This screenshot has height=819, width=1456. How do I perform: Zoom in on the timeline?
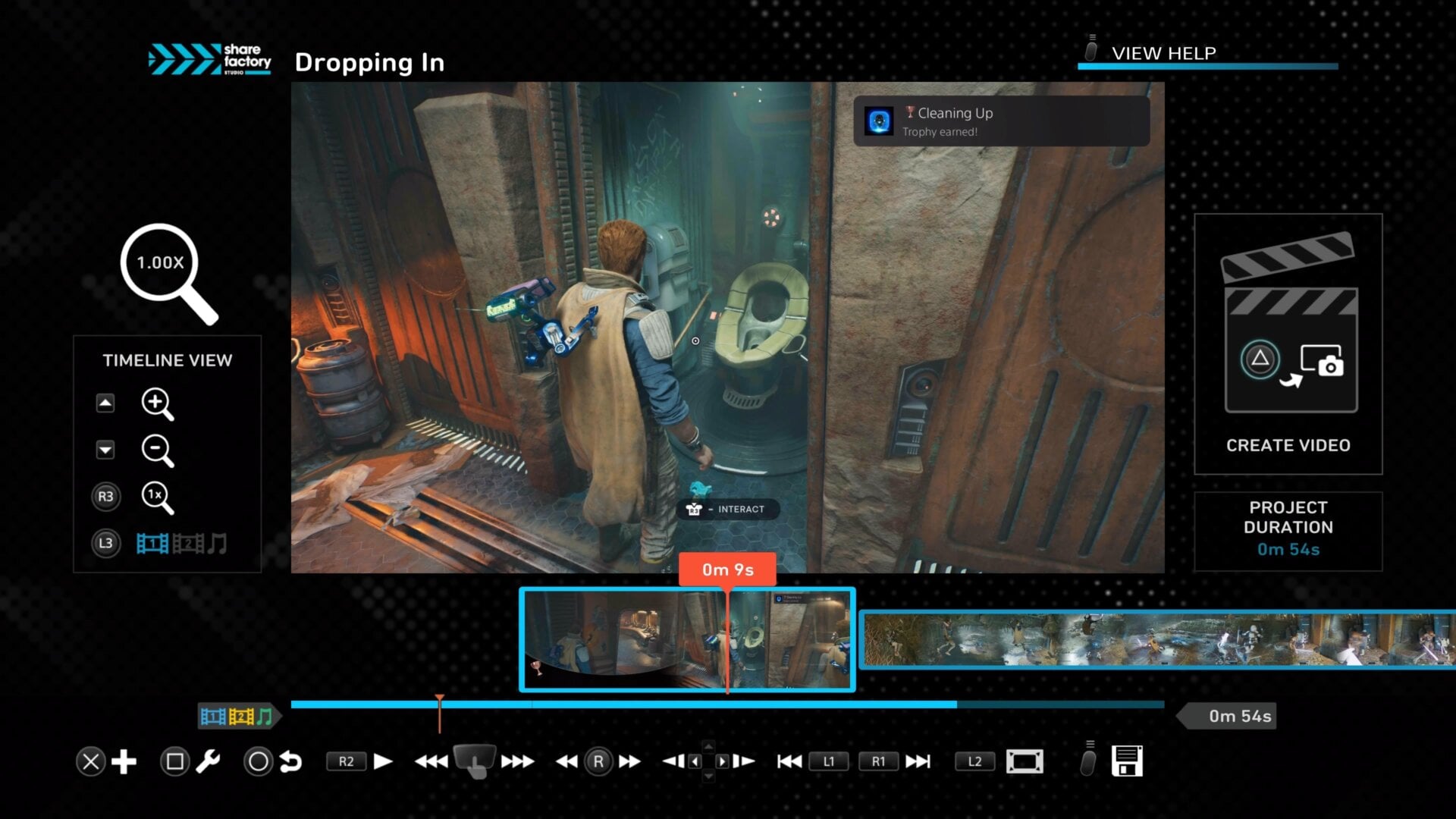click(157, 403)
